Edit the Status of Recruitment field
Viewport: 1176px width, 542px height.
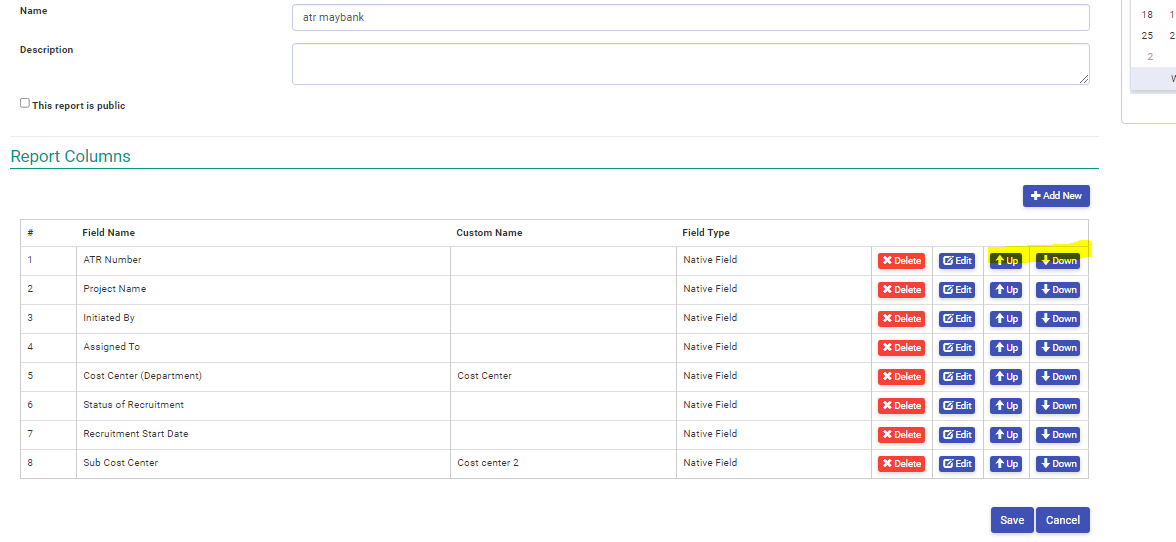coord(957,406)
